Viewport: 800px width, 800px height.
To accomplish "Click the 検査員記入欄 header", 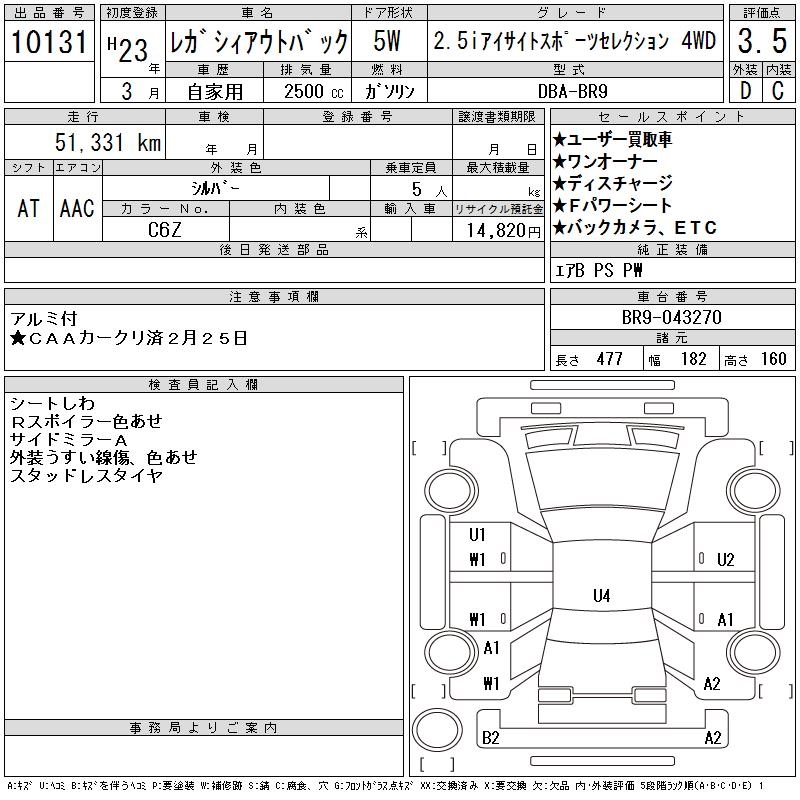I will click(x=204, y=385).
